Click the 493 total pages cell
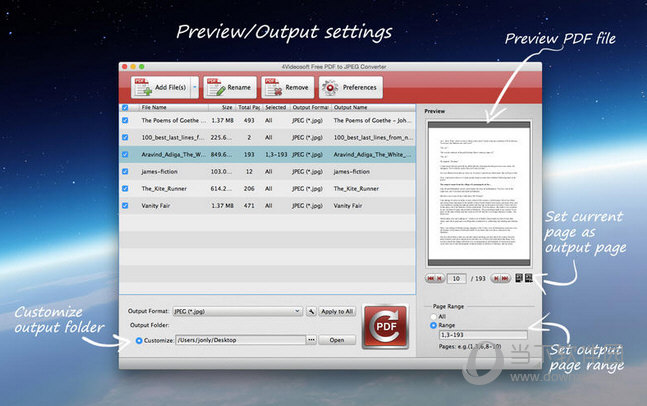This screenshot has height=406, width=647. pyautogui.click(x=249, y=120)
